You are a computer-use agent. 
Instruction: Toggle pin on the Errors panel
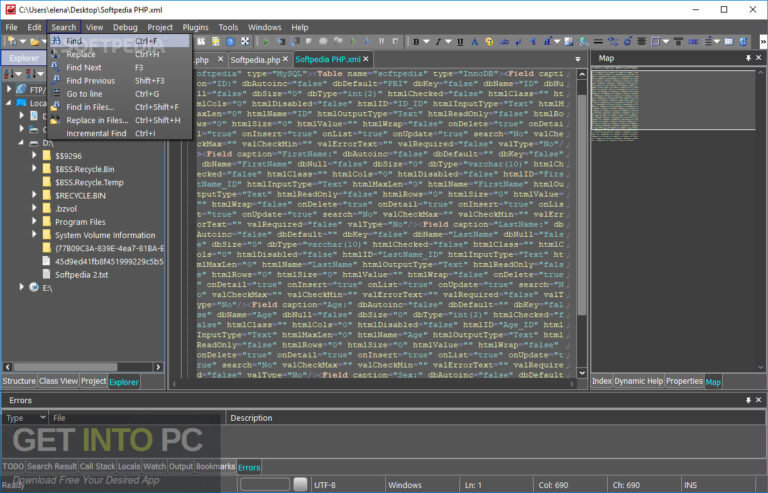point(748,400)
